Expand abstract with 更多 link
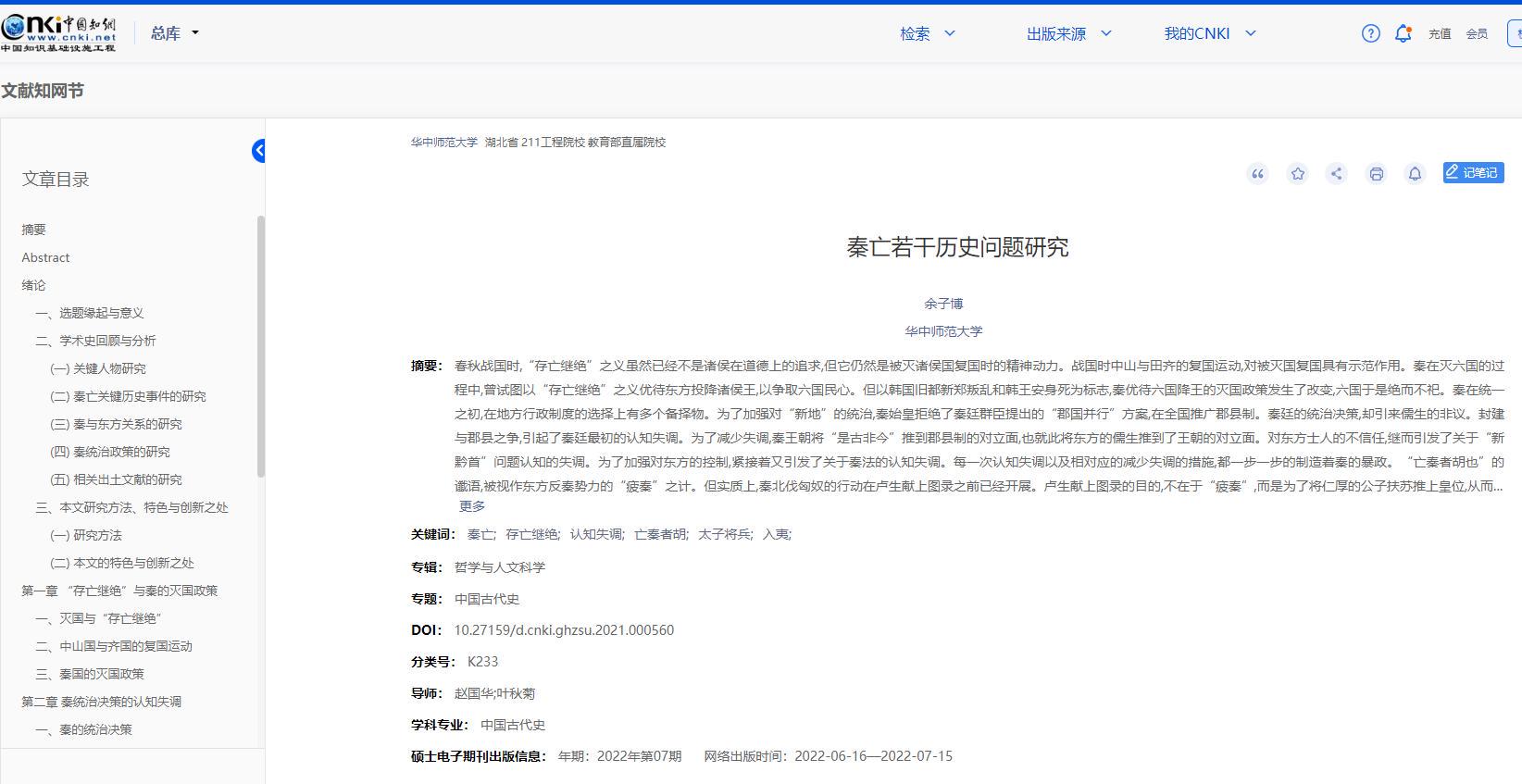This screenshot has height=784, width=1522. (472, 506)
